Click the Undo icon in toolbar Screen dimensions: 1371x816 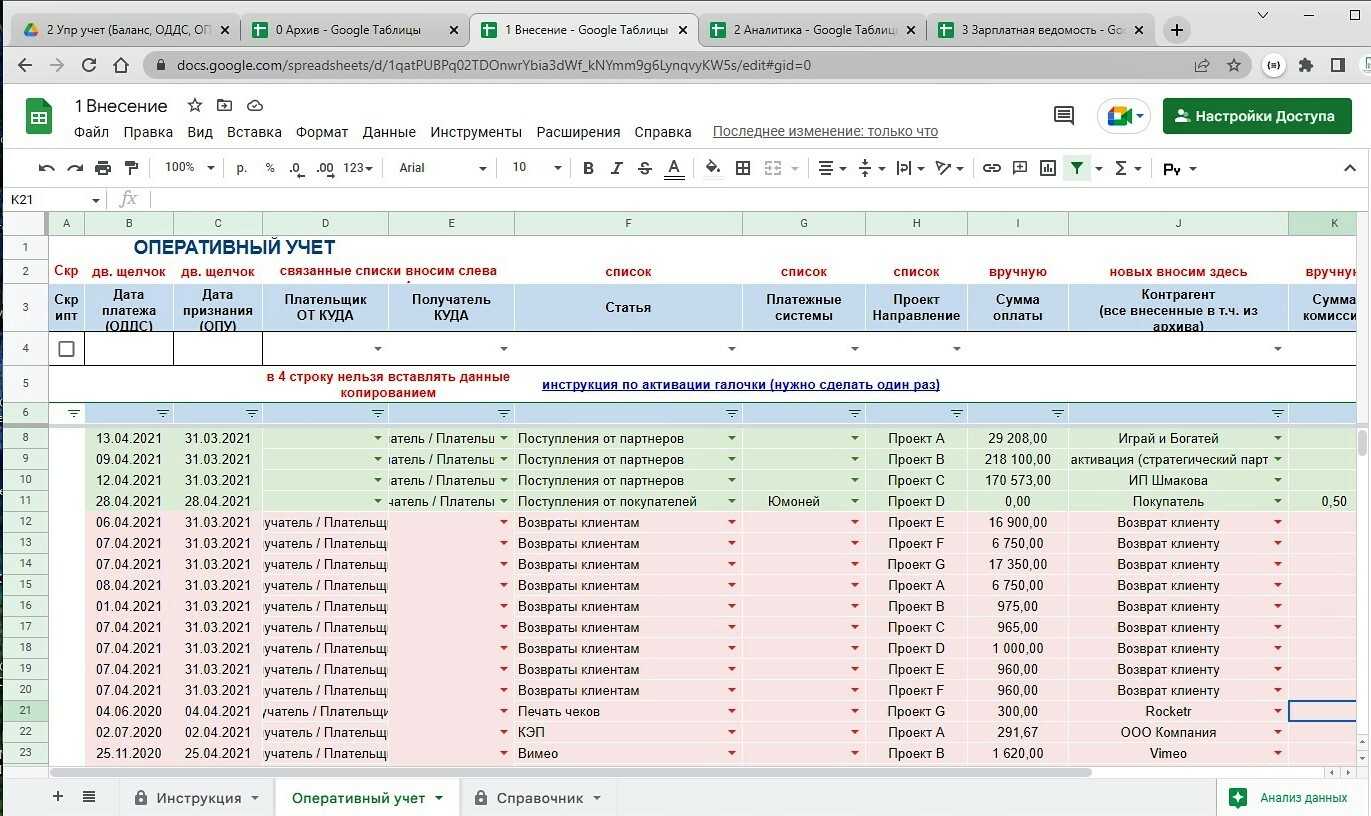[x=46, y=168]
